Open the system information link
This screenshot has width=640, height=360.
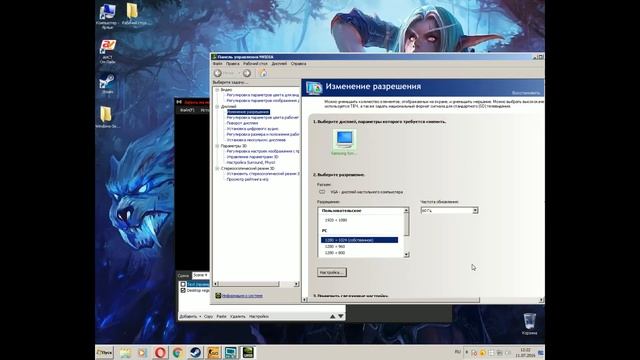point(242,296)
